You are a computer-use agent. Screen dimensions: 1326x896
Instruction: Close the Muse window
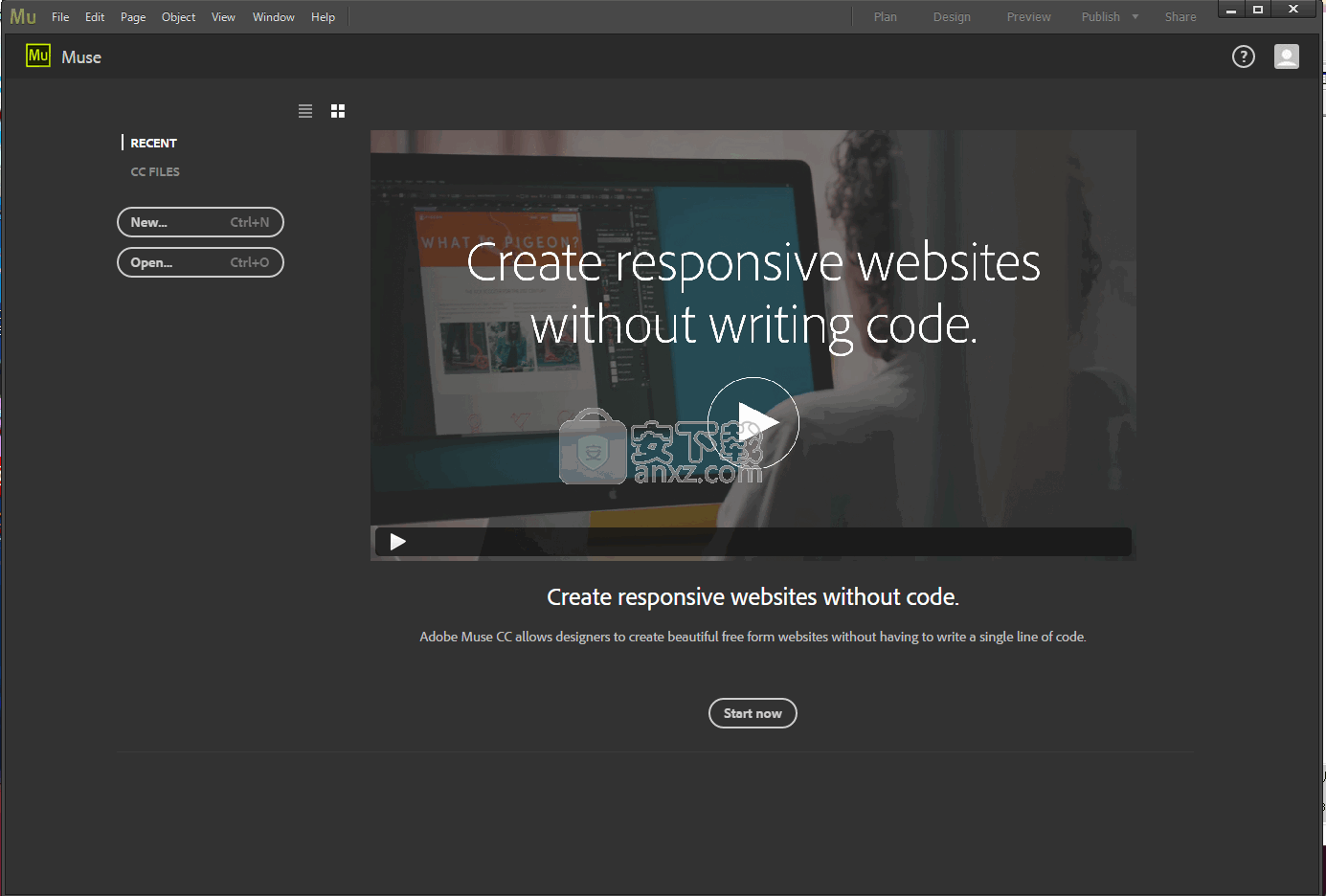click(1293, 10)
